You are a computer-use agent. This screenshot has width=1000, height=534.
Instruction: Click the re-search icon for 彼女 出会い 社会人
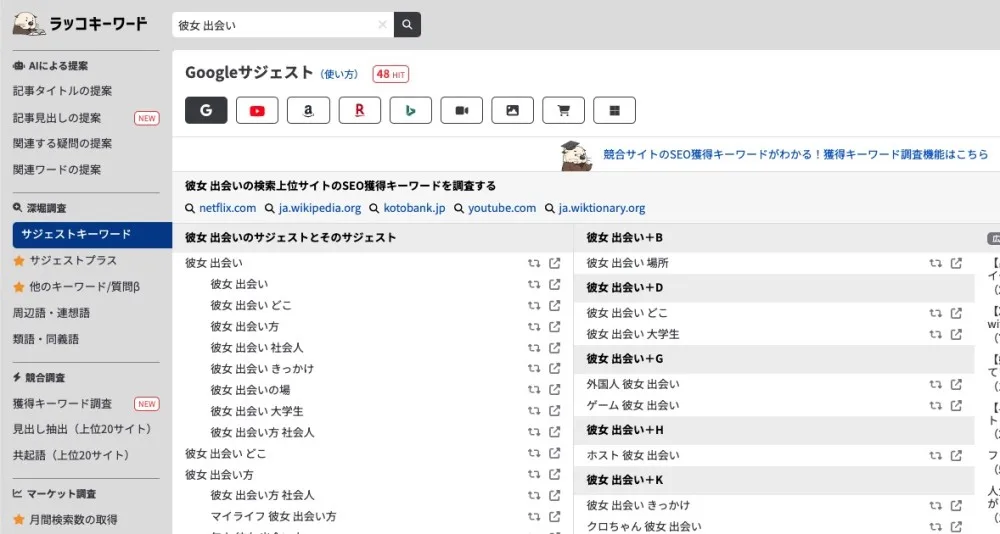point(534,348)
